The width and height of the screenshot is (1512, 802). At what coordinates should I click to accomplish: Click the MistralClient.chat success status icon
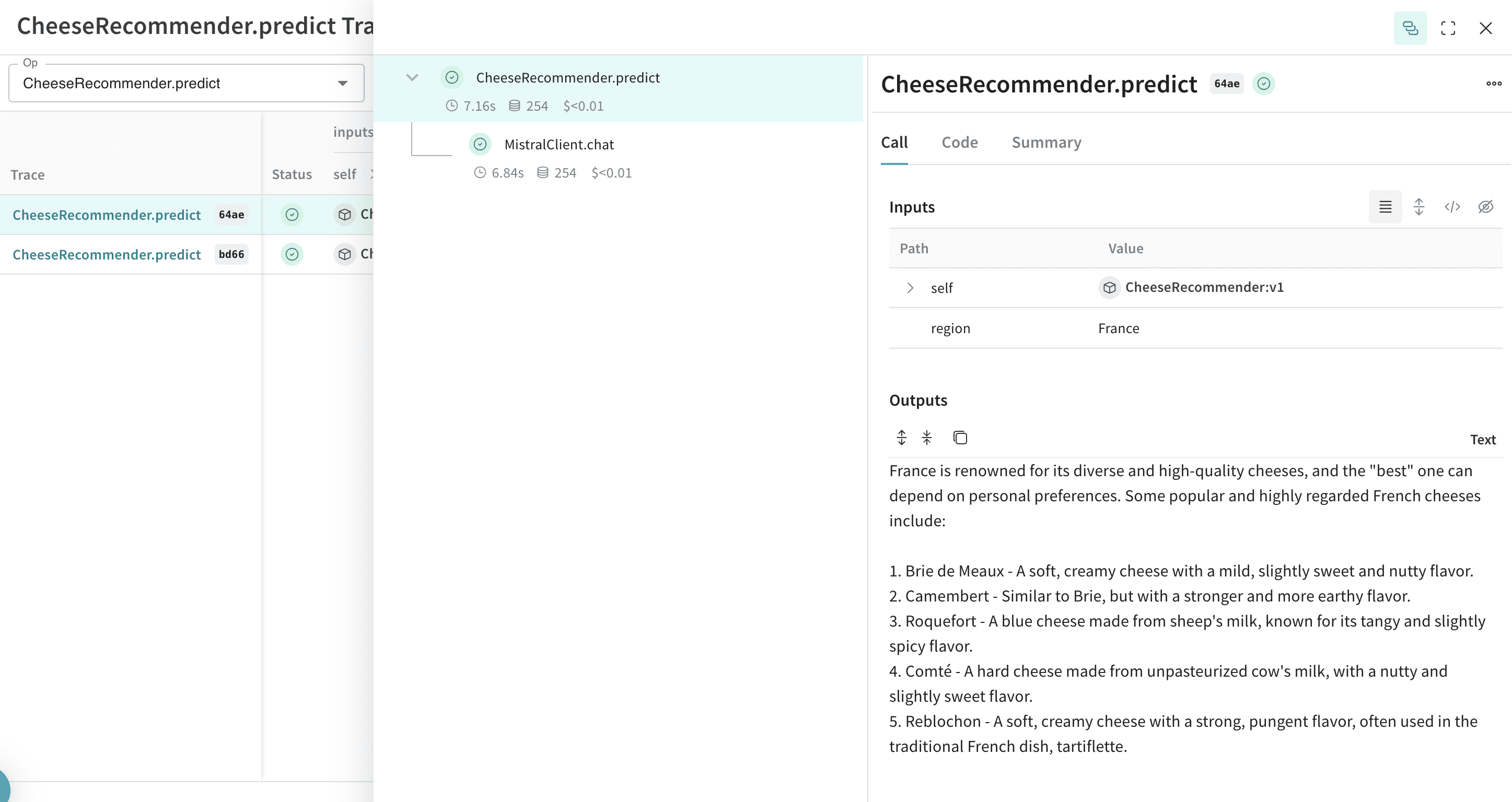tap(480, 144)
